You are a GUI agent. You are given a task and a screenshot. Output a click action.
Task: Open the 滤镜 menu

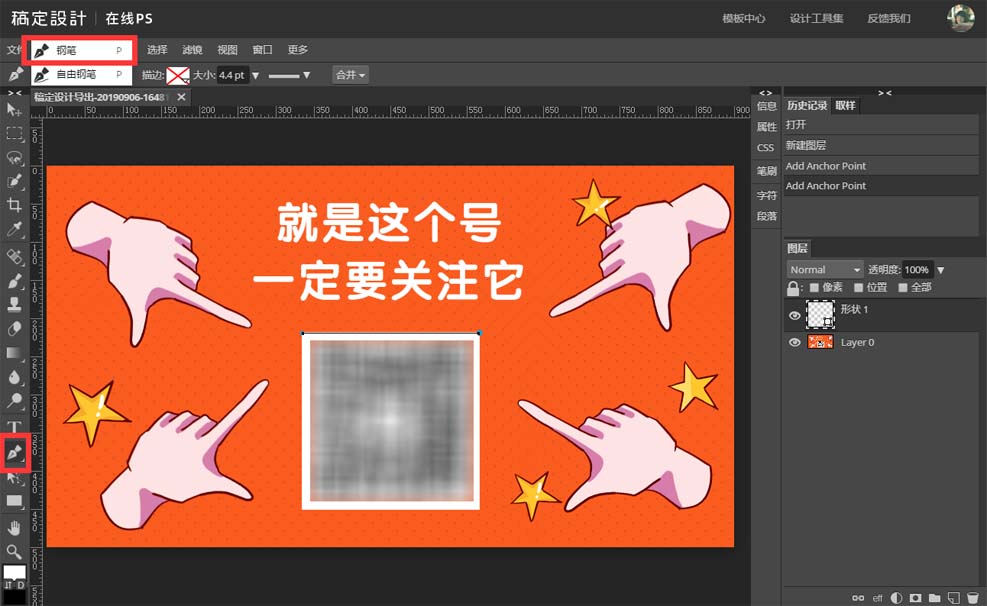point(192,50)
